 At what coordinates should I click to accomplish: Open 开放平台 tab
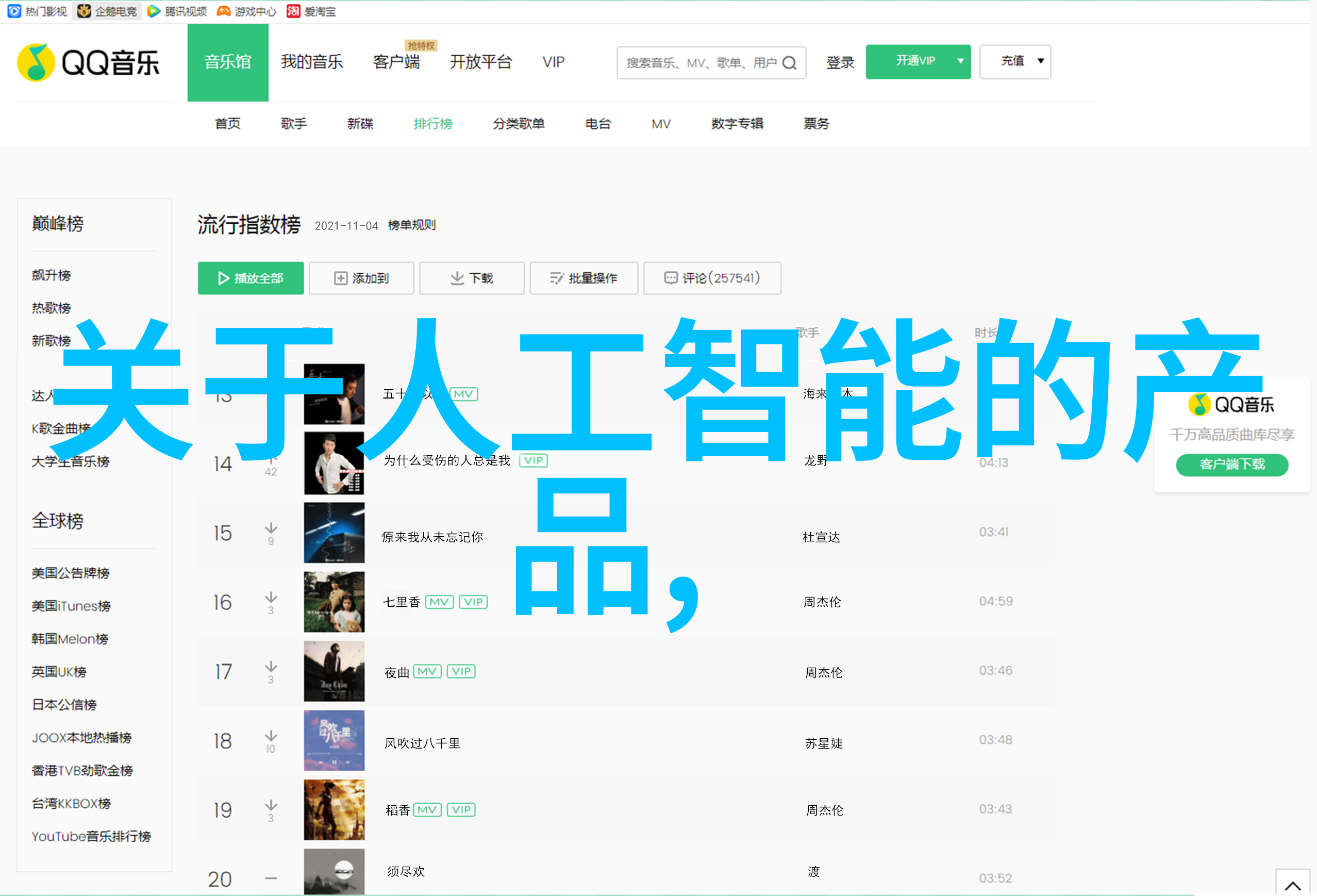(x=480, y=62)
